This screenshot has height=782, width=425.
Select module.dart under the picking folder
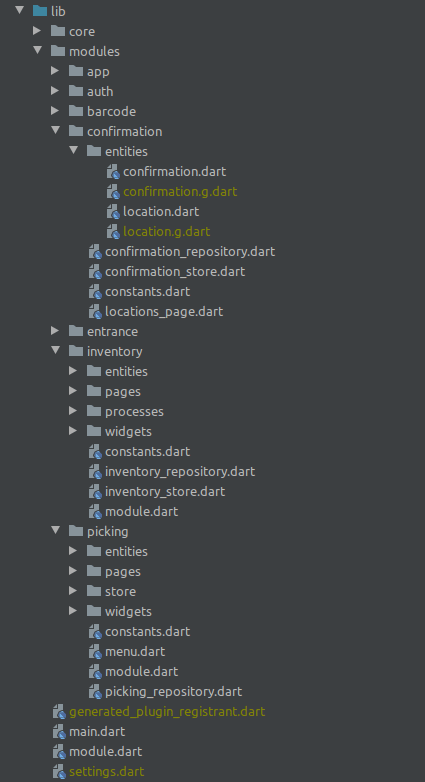tap(142, 671)
